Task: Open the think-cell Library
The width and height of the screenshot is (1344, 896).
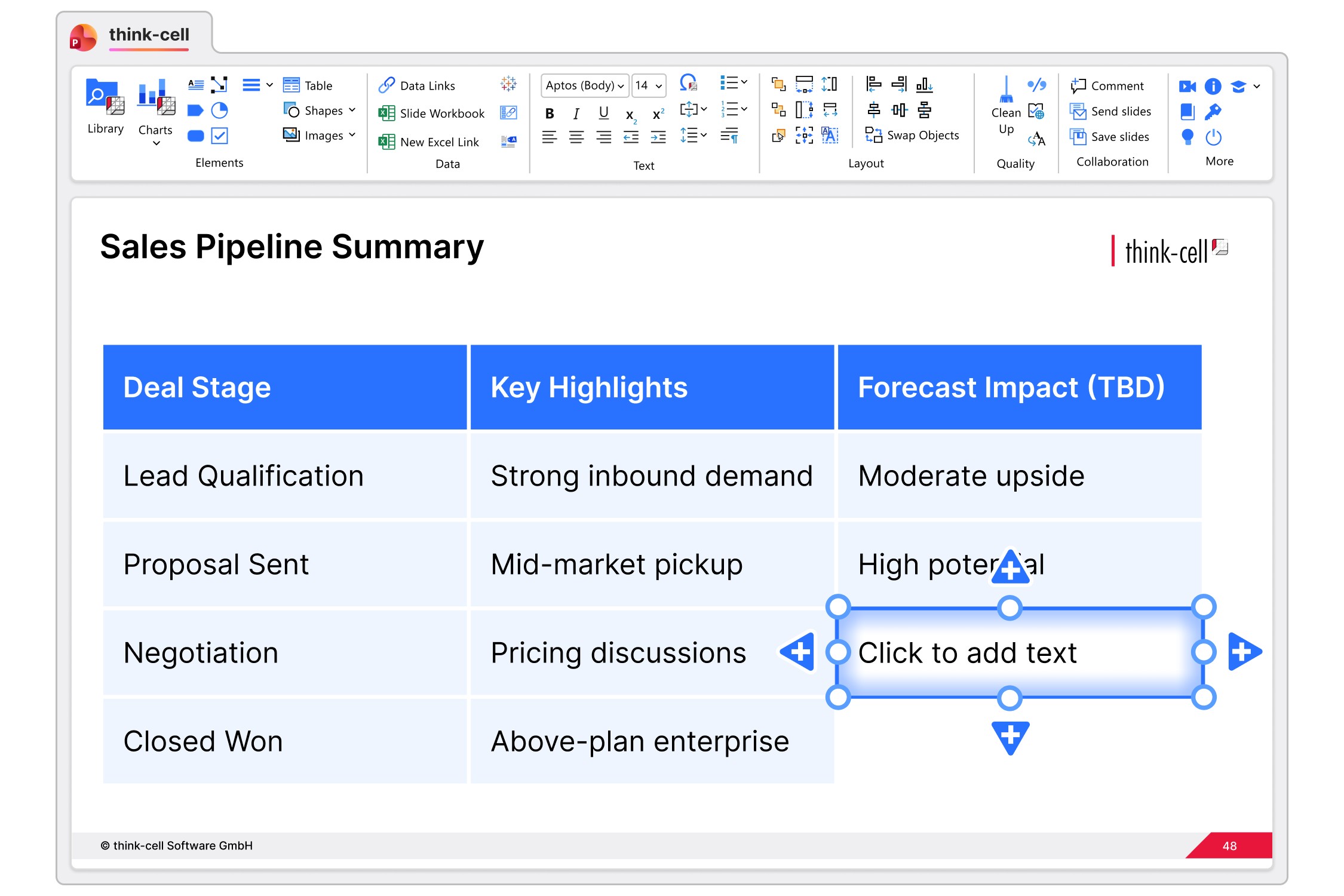Action: pyautogui.click(x=105, y=106)
